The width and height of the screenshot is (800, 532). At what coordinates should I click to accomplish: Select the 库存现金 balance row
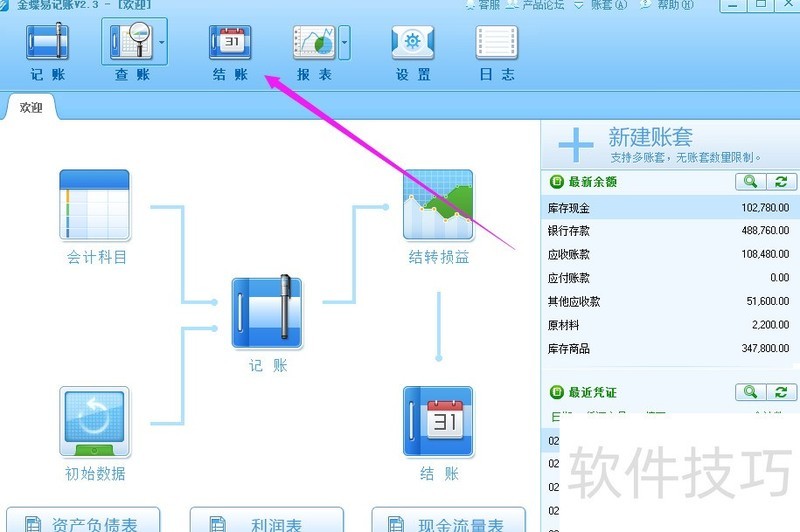[x=670, y=208]
